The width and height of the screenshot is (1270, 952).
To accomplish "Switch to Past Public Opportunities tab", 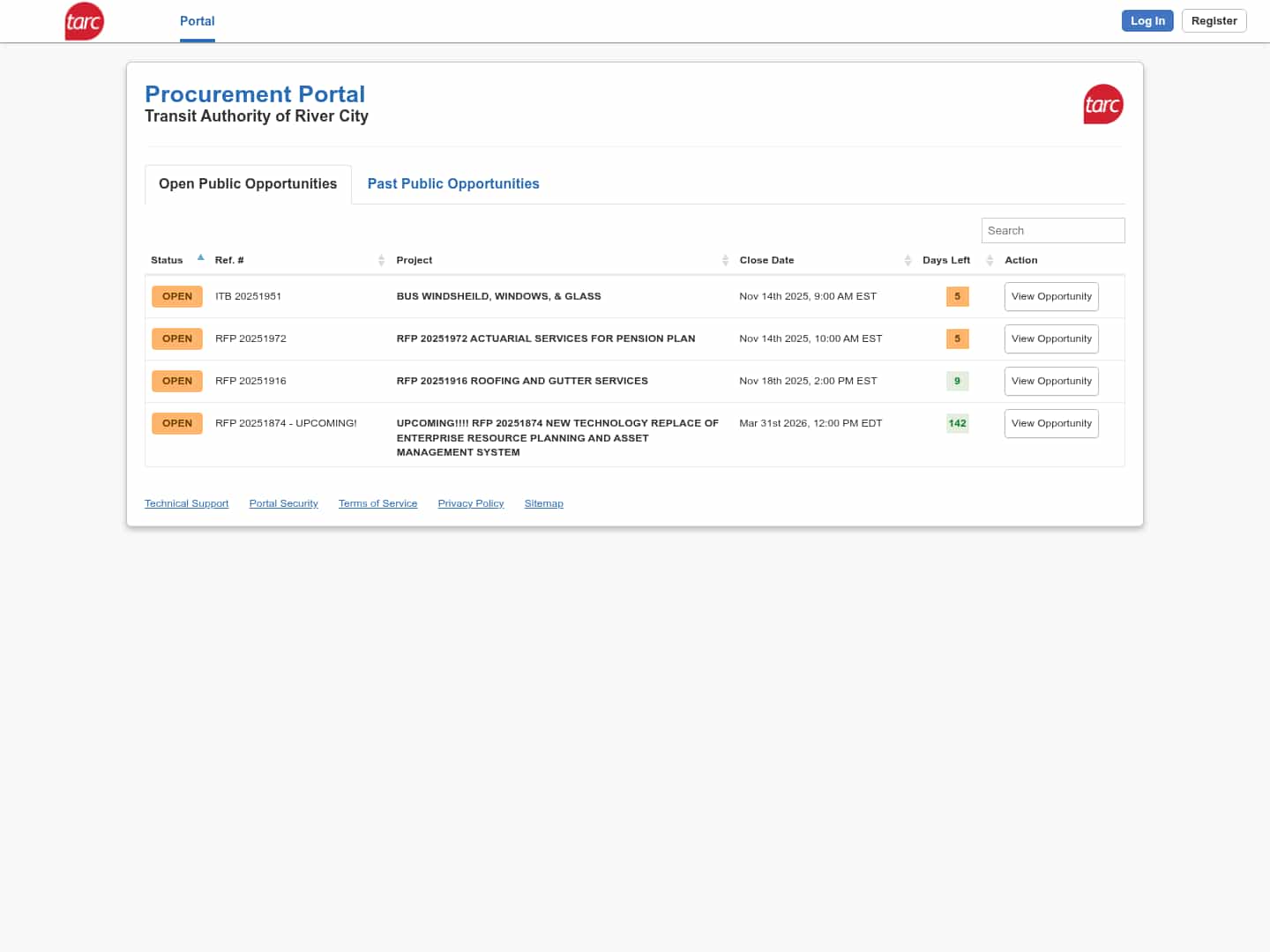I will click(453, 184).
